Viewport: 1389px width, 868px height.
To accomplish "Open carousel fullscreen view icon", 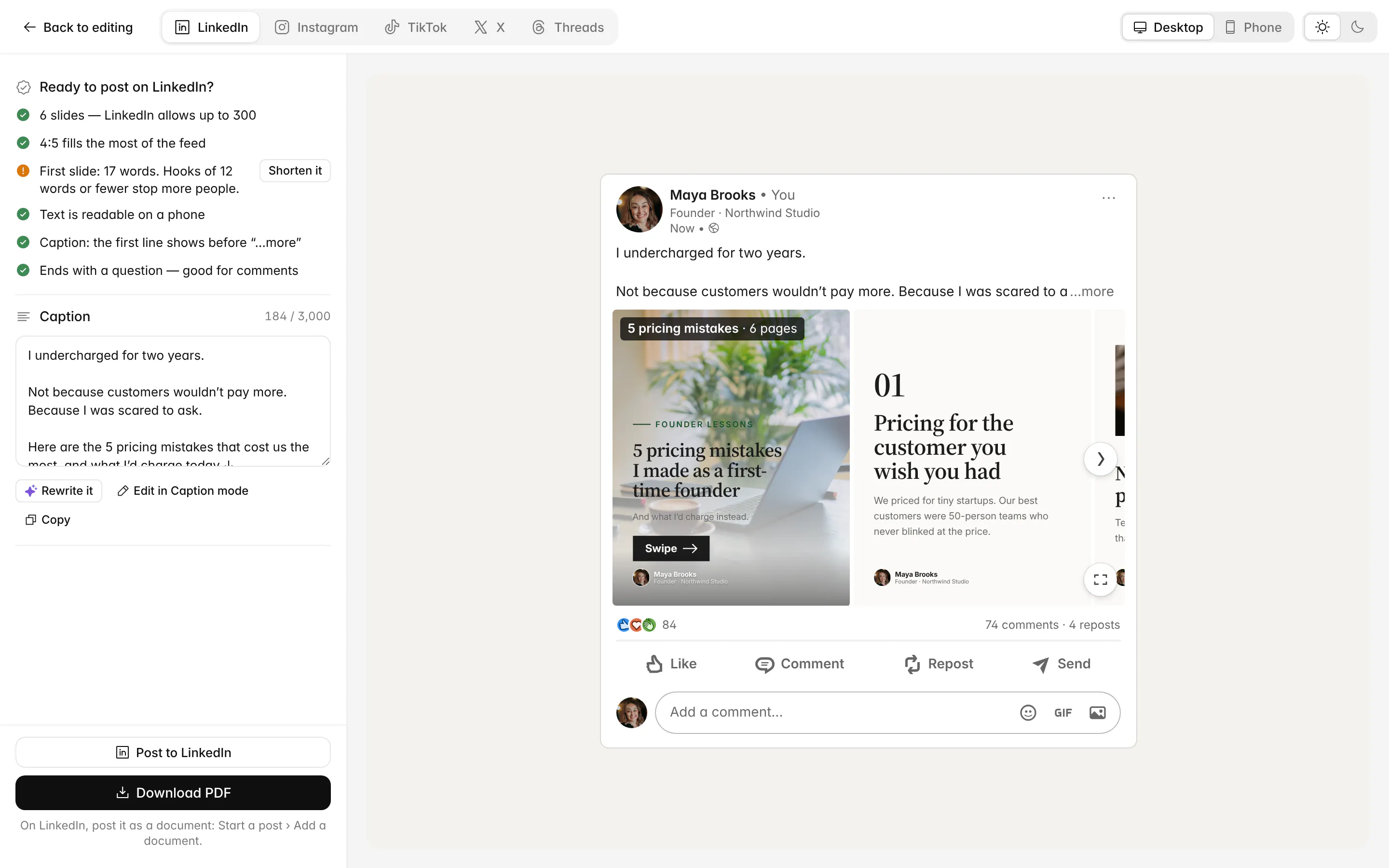I will pyautogui.click(x=1100, y=579).
